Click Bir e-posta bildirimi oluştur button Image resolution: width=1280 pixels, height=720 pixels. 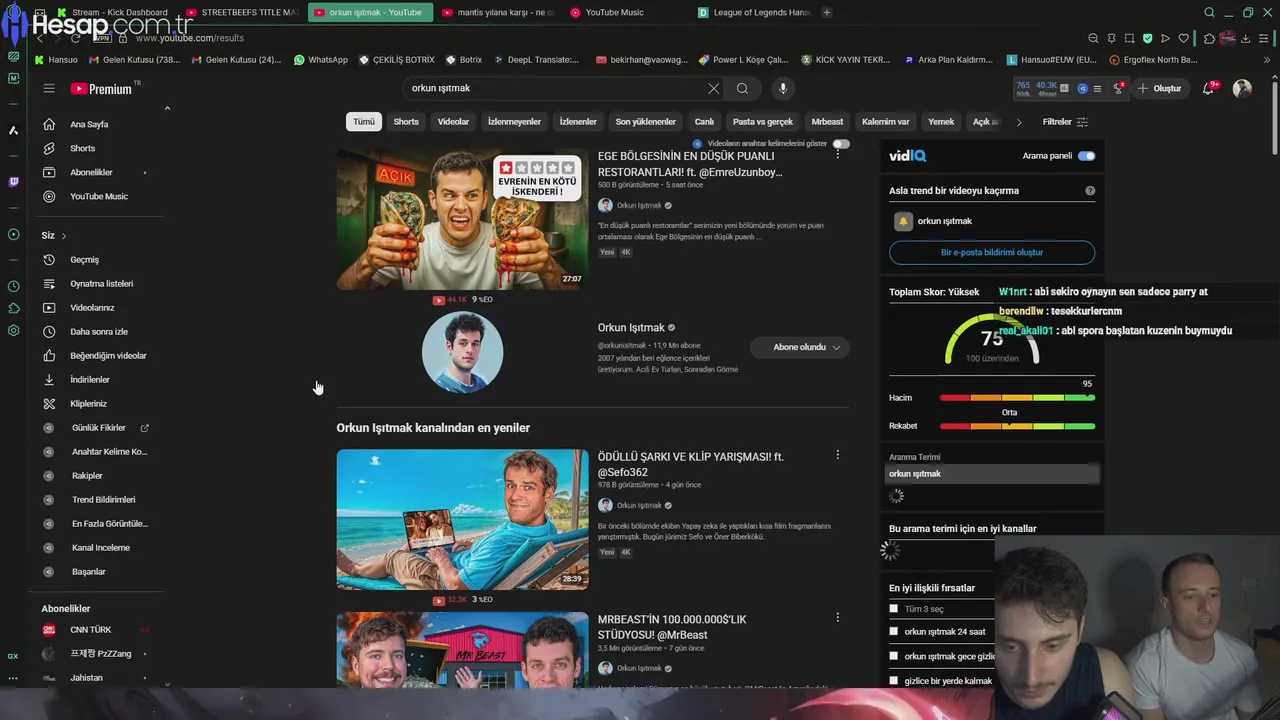tap(992, 252)
